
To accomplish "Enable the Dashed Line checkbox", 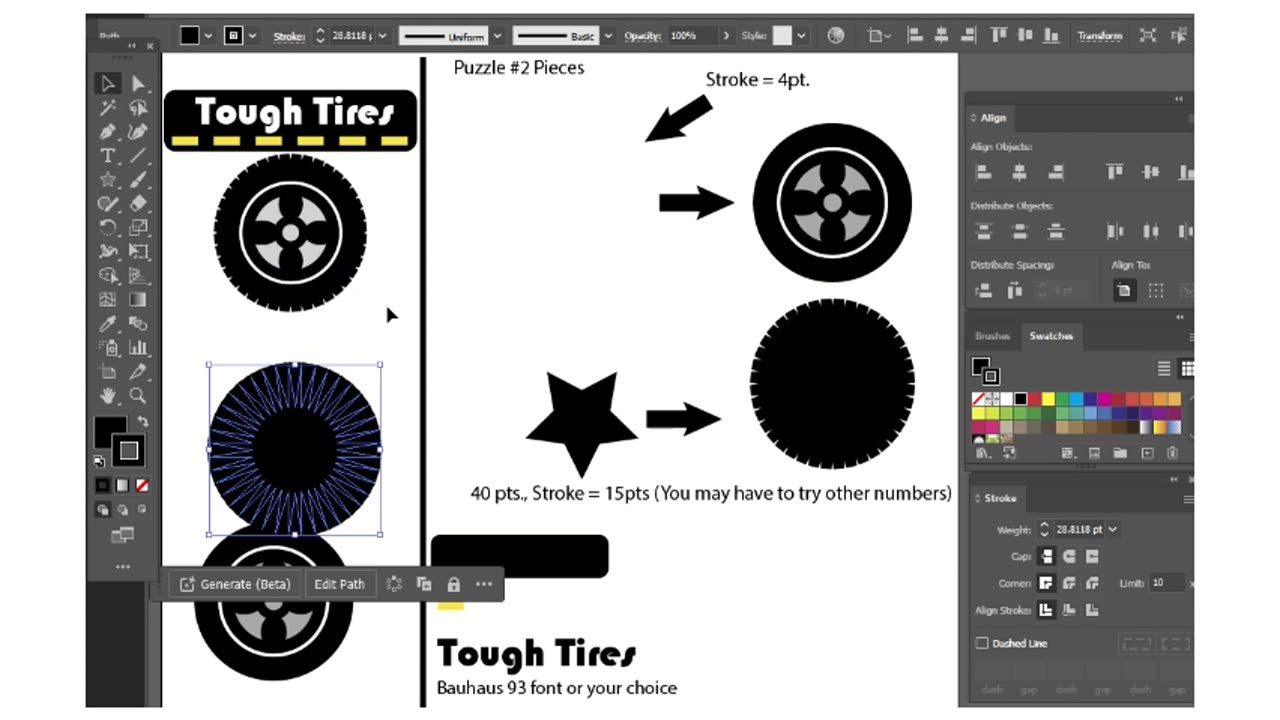I will point(982,644).
